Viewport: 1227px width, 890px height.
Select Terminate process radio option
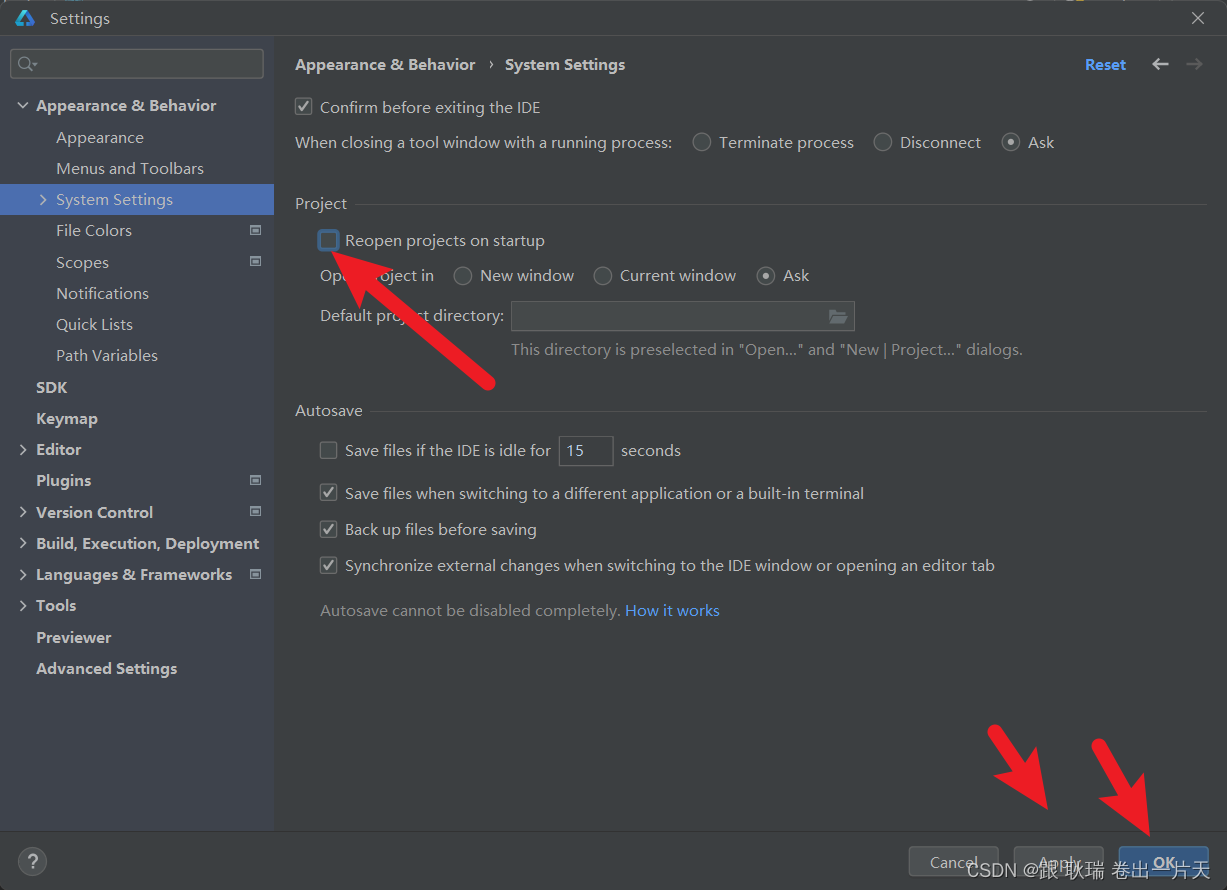pyautogui.click(x=702, y=142)
